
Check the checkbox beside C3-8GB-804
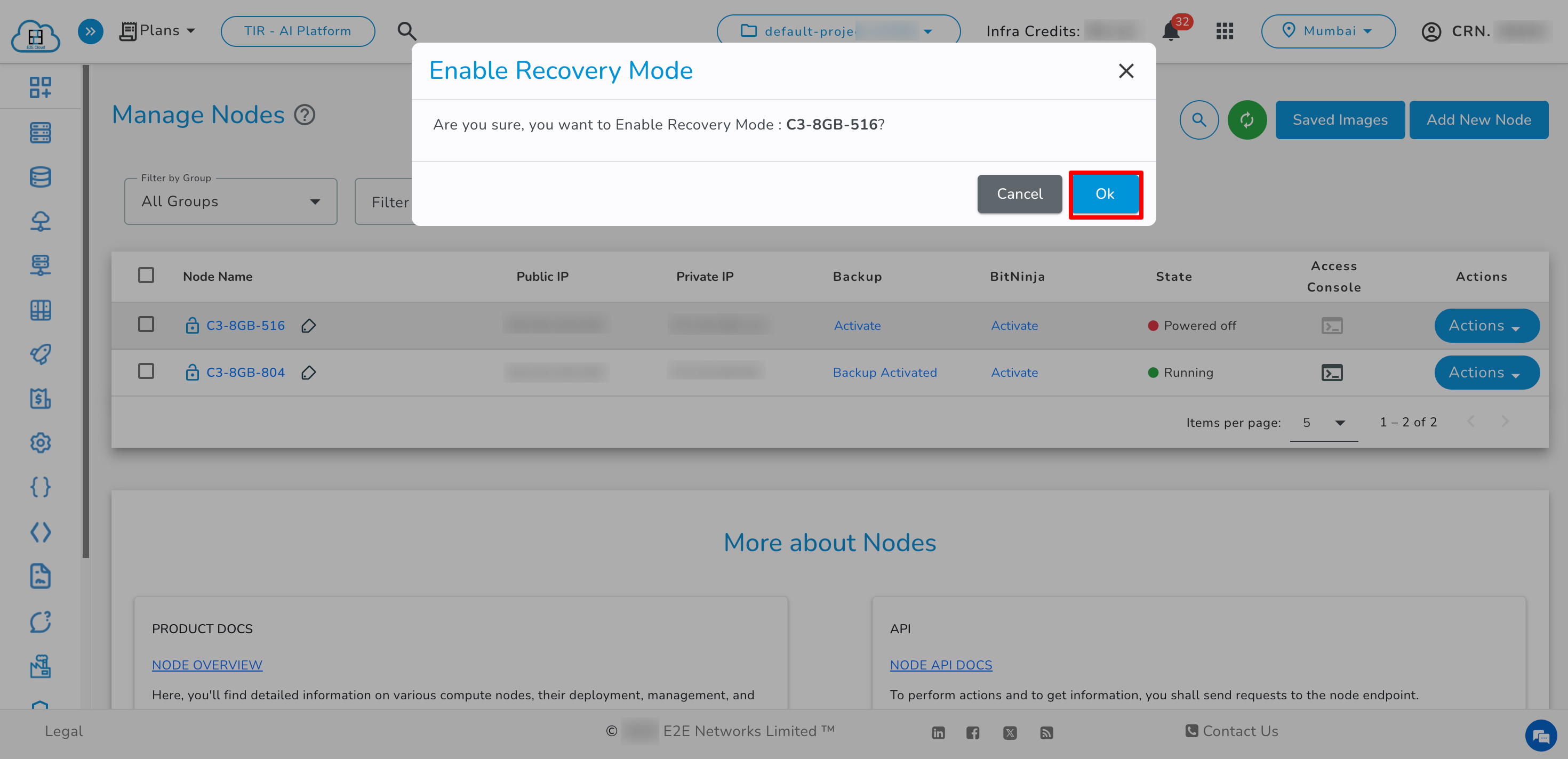(146, 372)
